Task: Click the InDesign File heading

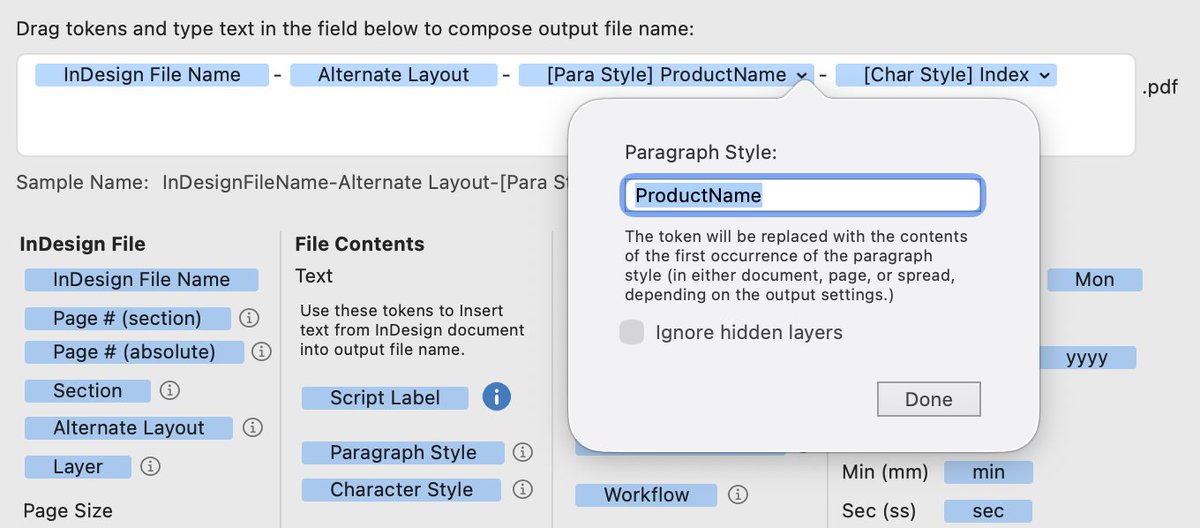Action: tap(83, 244)
